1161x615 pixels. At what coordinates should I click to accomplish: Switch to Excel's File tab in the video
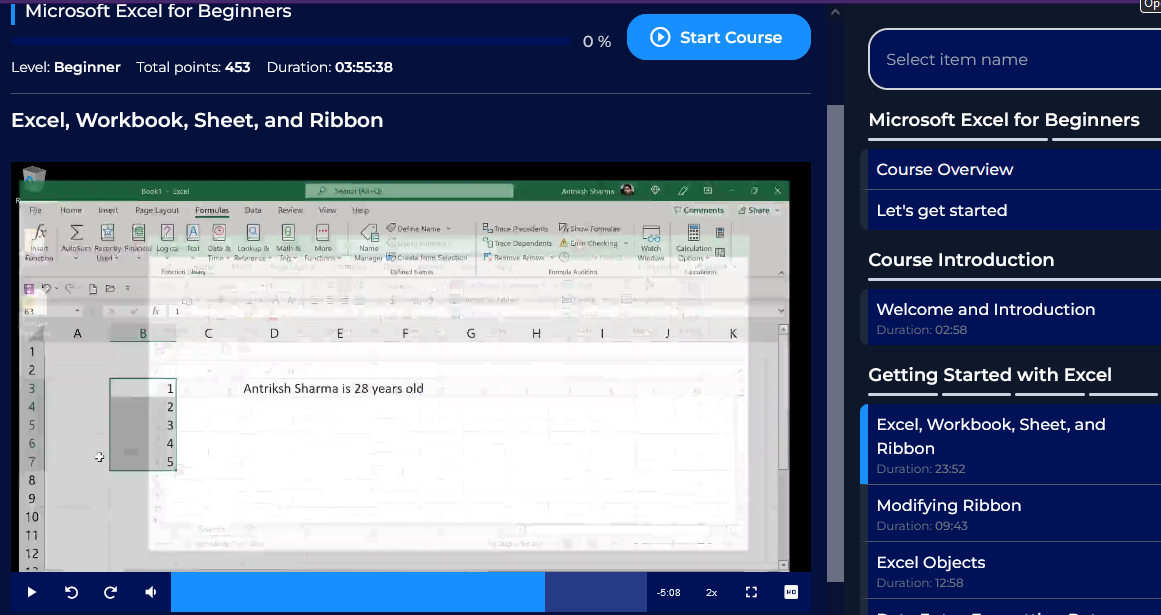tap(35, 210)
